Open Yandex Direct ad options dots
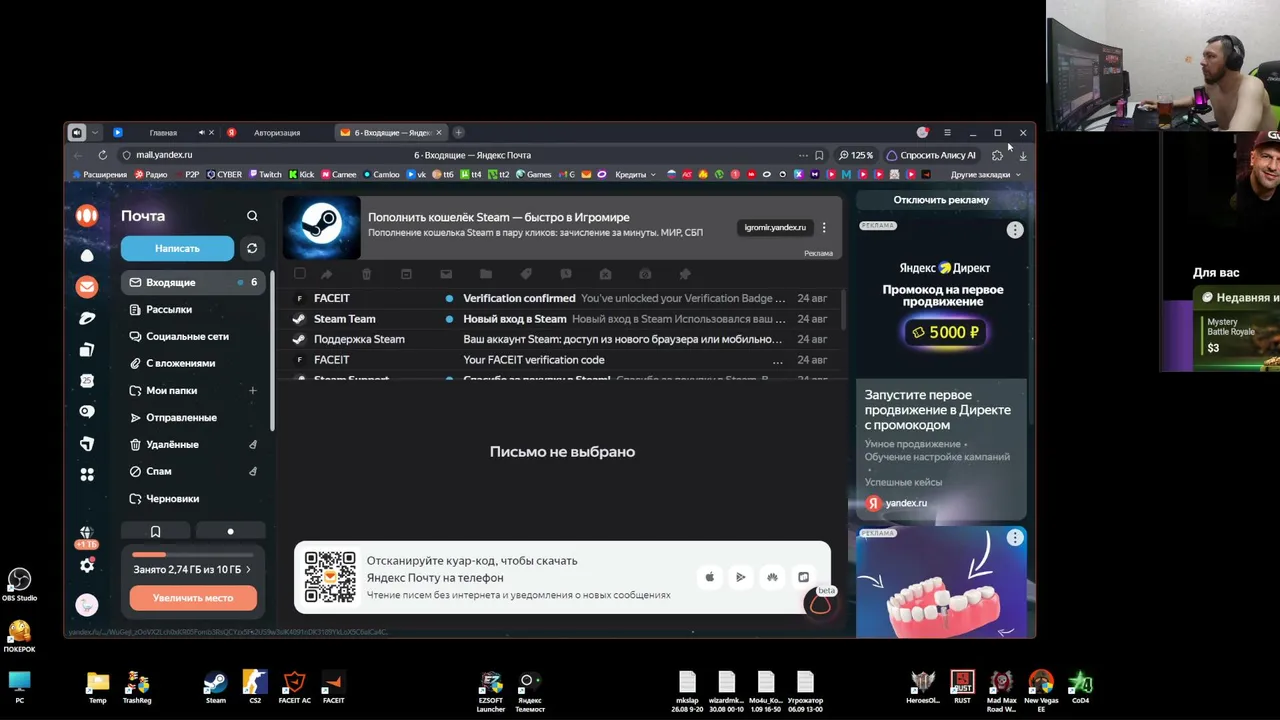The image size is (1280, 720). coord(1015,231)
